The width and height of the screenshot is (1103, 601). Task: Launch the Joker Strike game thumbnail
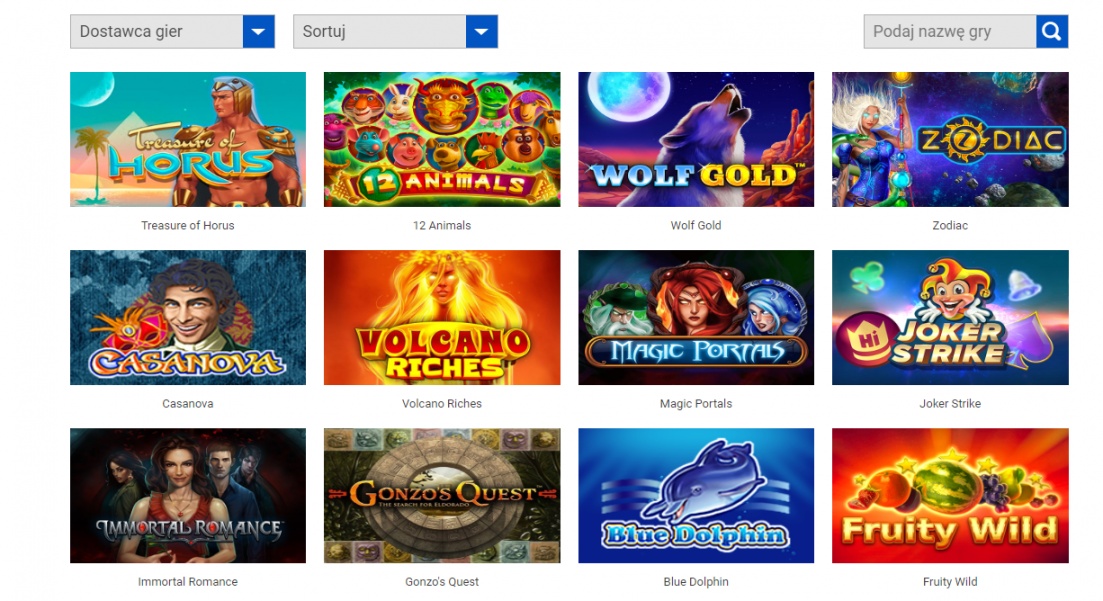[950, 317]
